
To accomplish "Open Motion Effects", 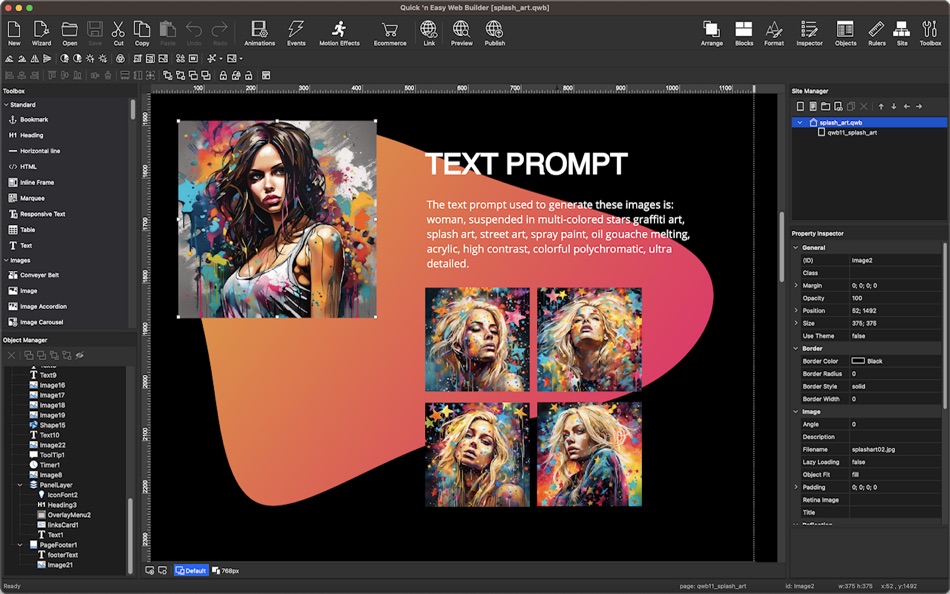I will click(339, 33).
